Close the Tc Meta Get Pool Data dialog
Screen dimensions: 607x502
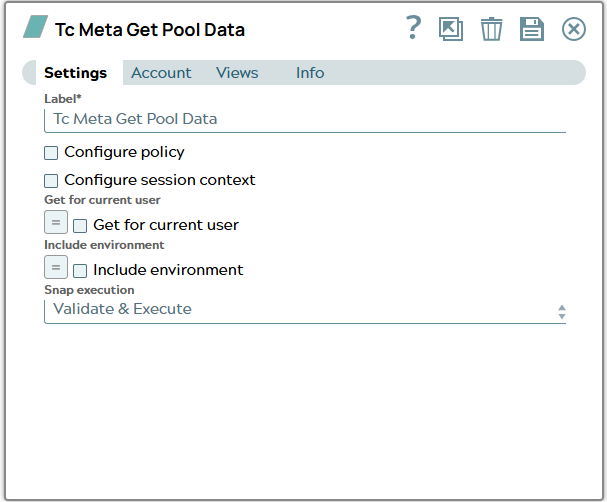click(574, 29)
